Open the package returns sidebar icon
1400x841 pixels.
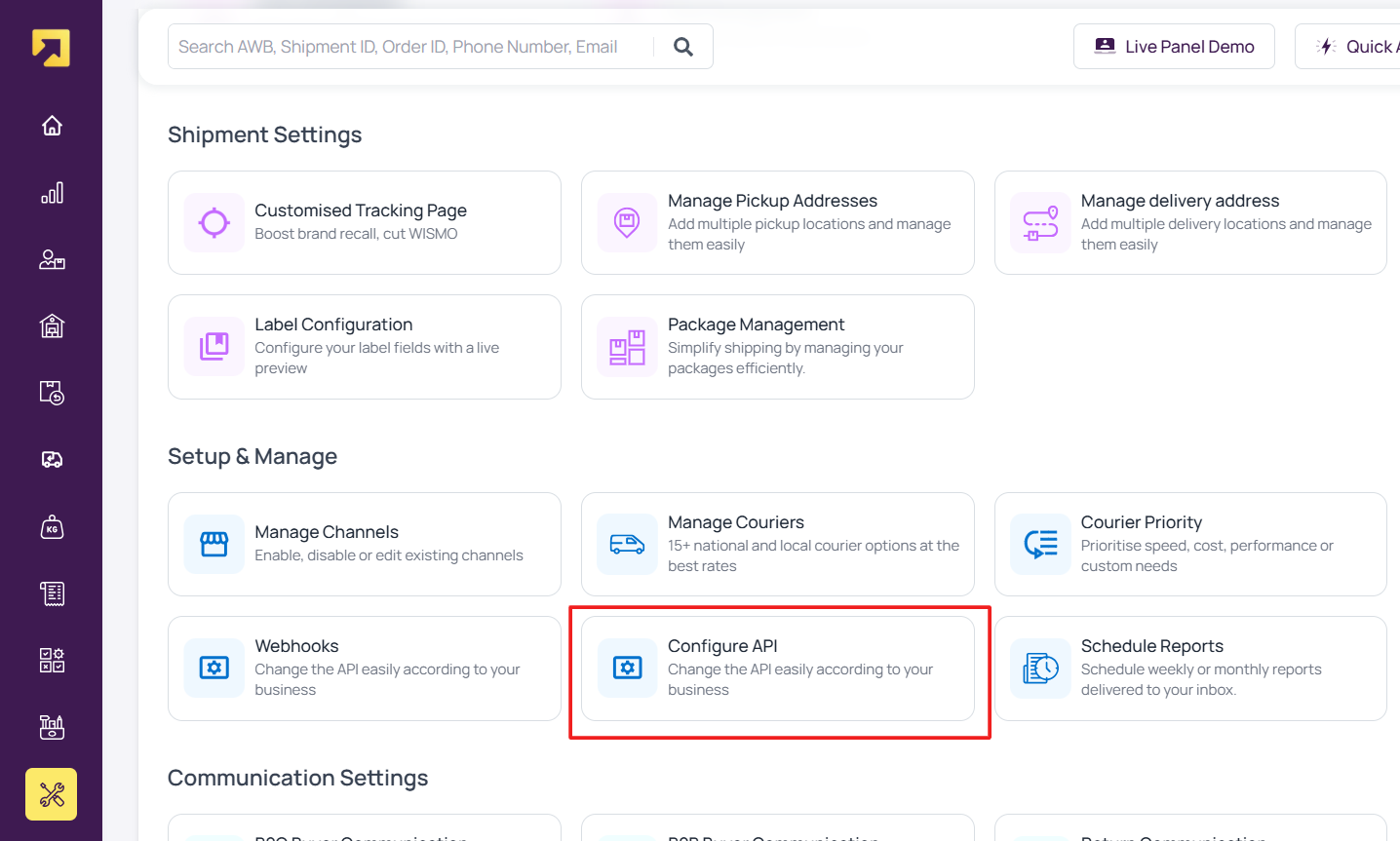[x=52, y=393]
